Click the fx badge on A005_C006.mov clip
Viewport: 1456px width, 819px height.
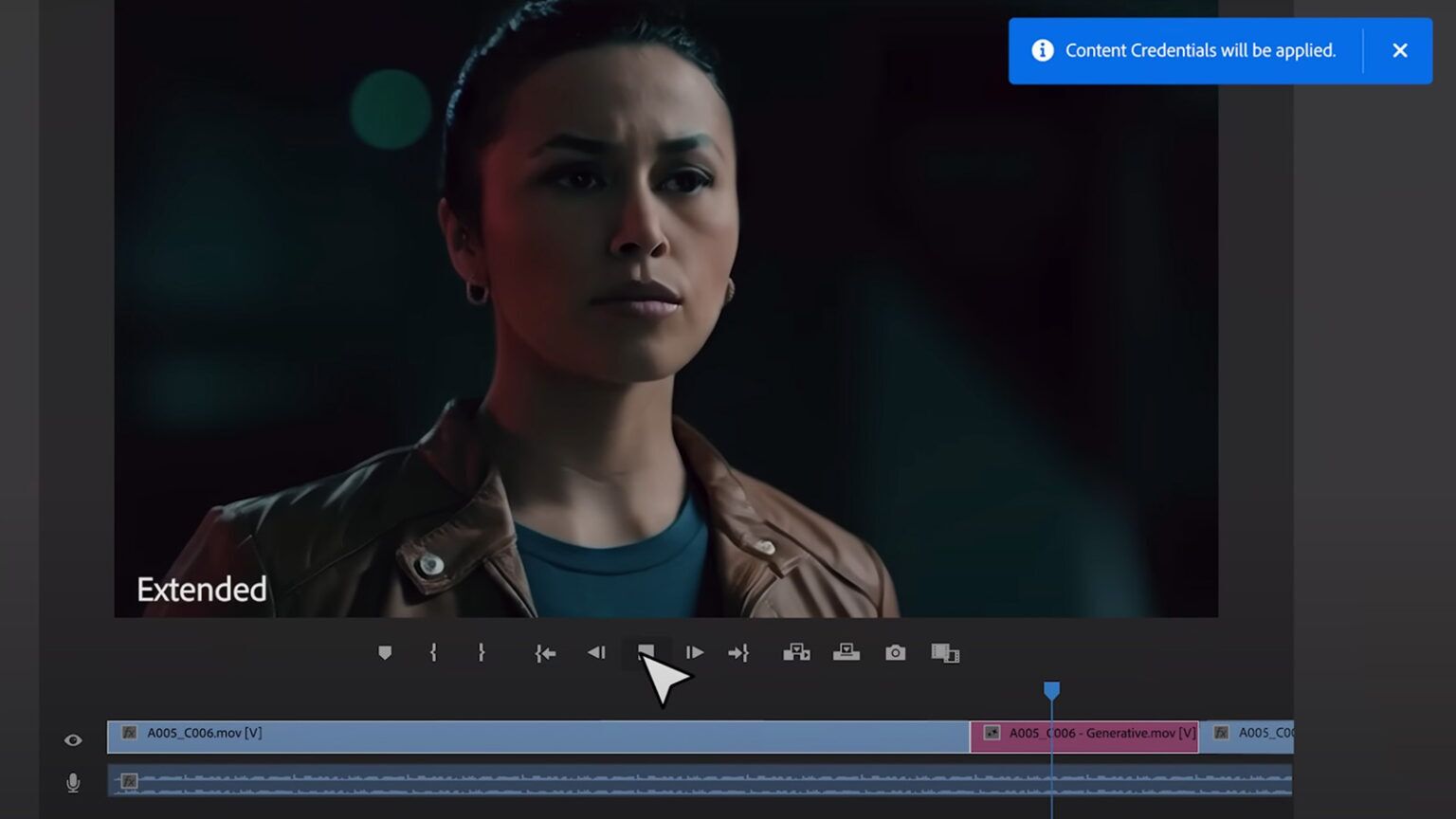point(128,733)
